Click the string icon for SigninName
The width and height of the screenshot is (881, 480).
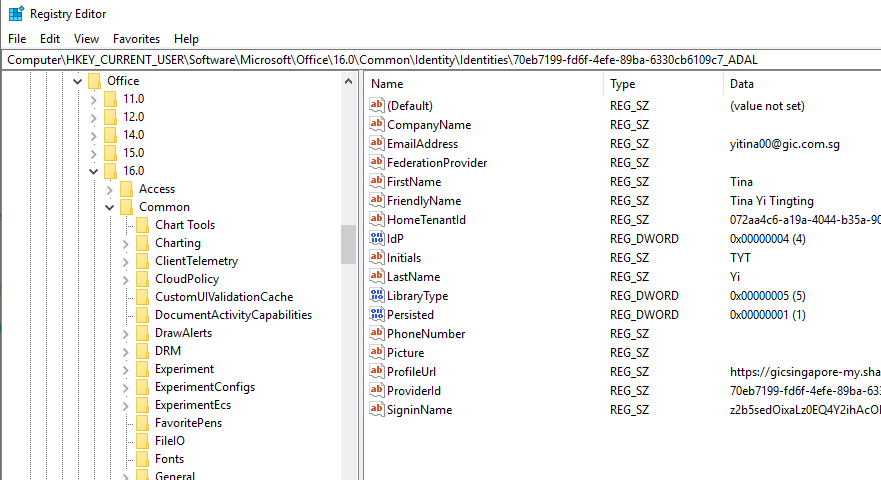[x=376, y=410]
